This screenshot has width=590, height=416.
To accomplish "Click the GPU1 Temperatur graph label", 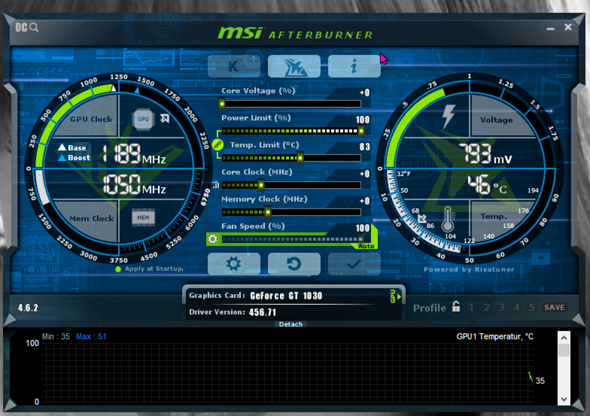I will pyautogui.click(x=495, y=336).
